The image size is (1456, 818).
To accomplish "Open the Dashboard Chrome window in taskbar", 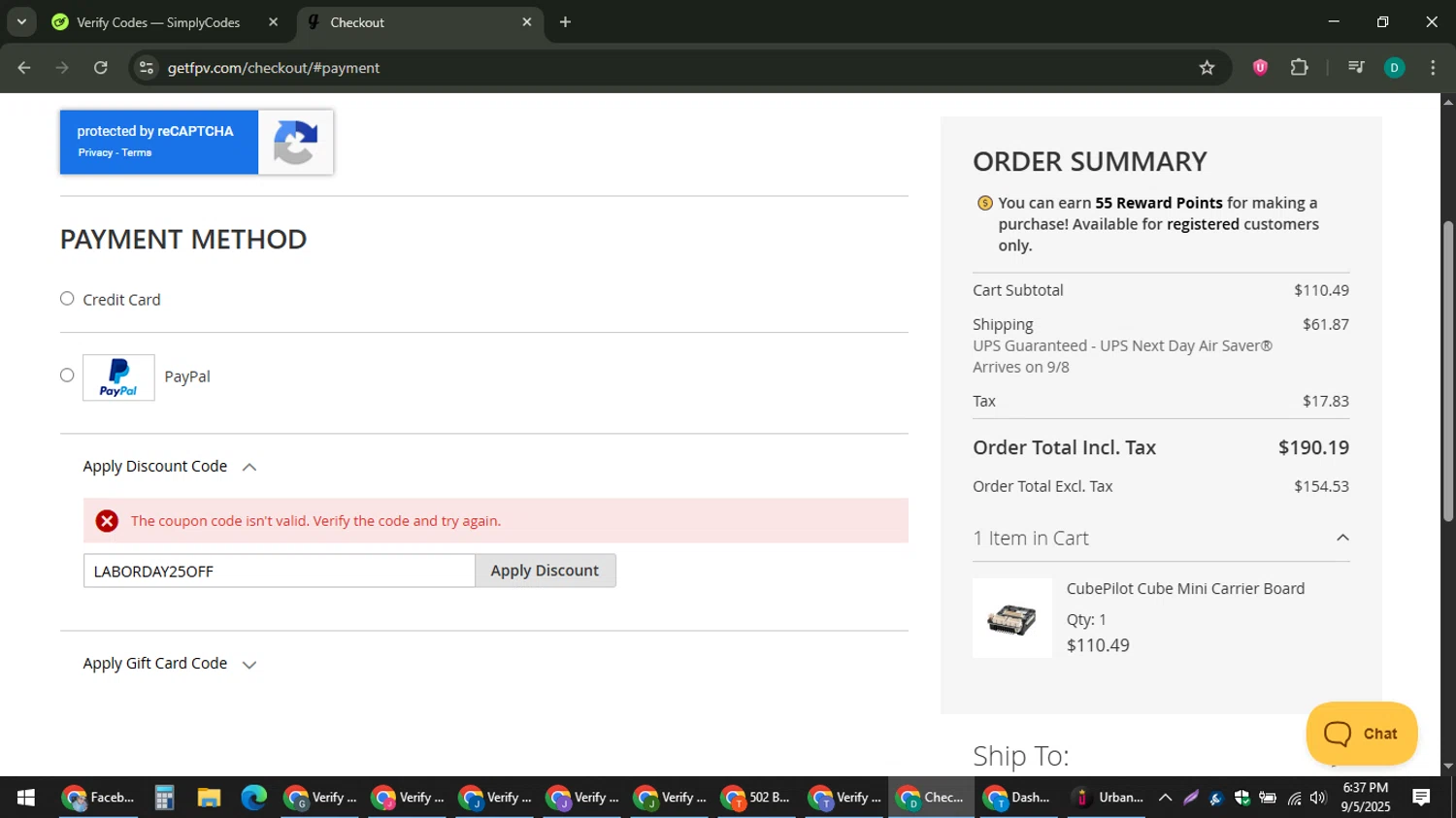I will coord(1018,798).
